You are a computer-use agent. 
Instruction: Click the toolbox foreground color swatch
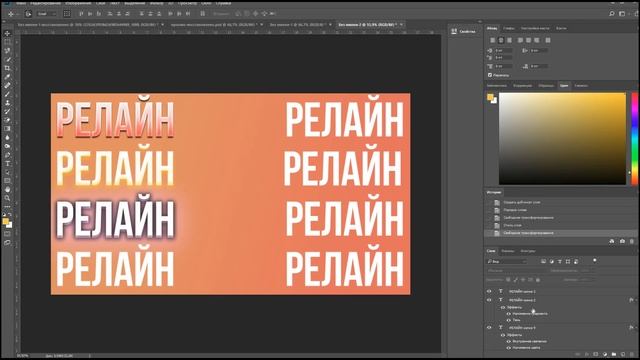(x=5, y=221)
